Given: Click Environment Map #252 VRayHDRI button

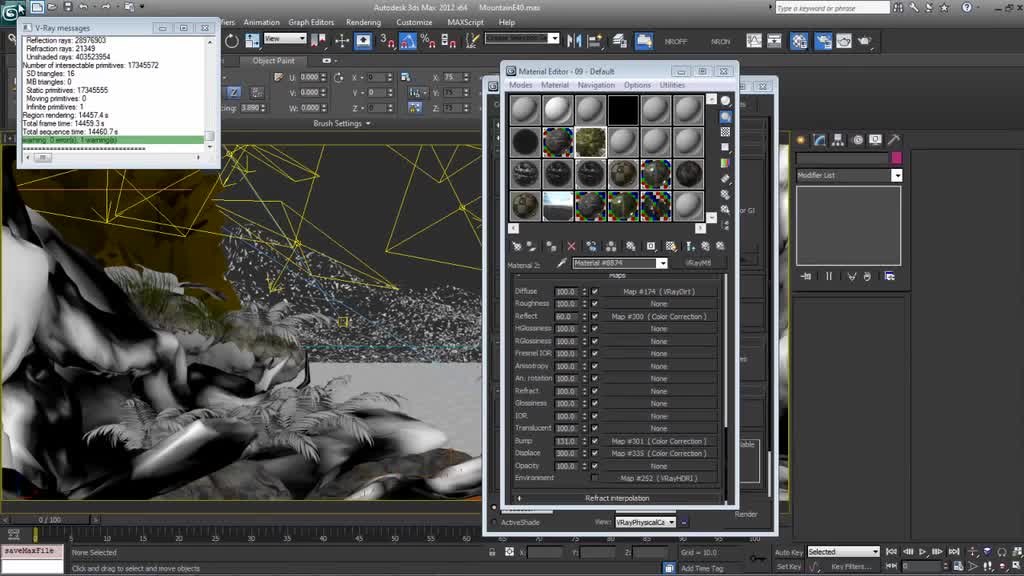Looking at the screenshot, I should 659,478.
